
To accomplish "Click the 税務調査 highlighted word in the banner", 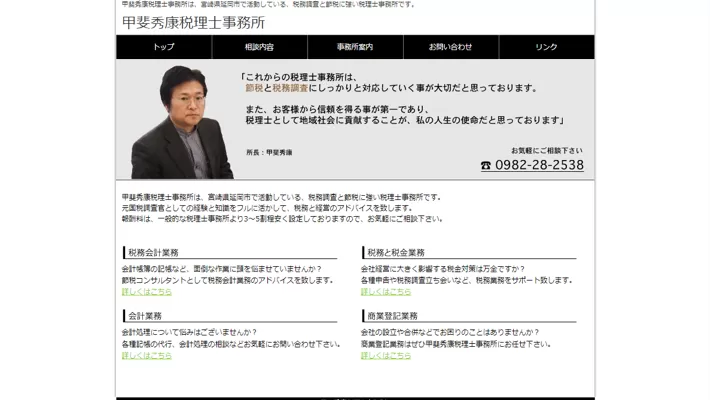I will click(x=289, y=88).
